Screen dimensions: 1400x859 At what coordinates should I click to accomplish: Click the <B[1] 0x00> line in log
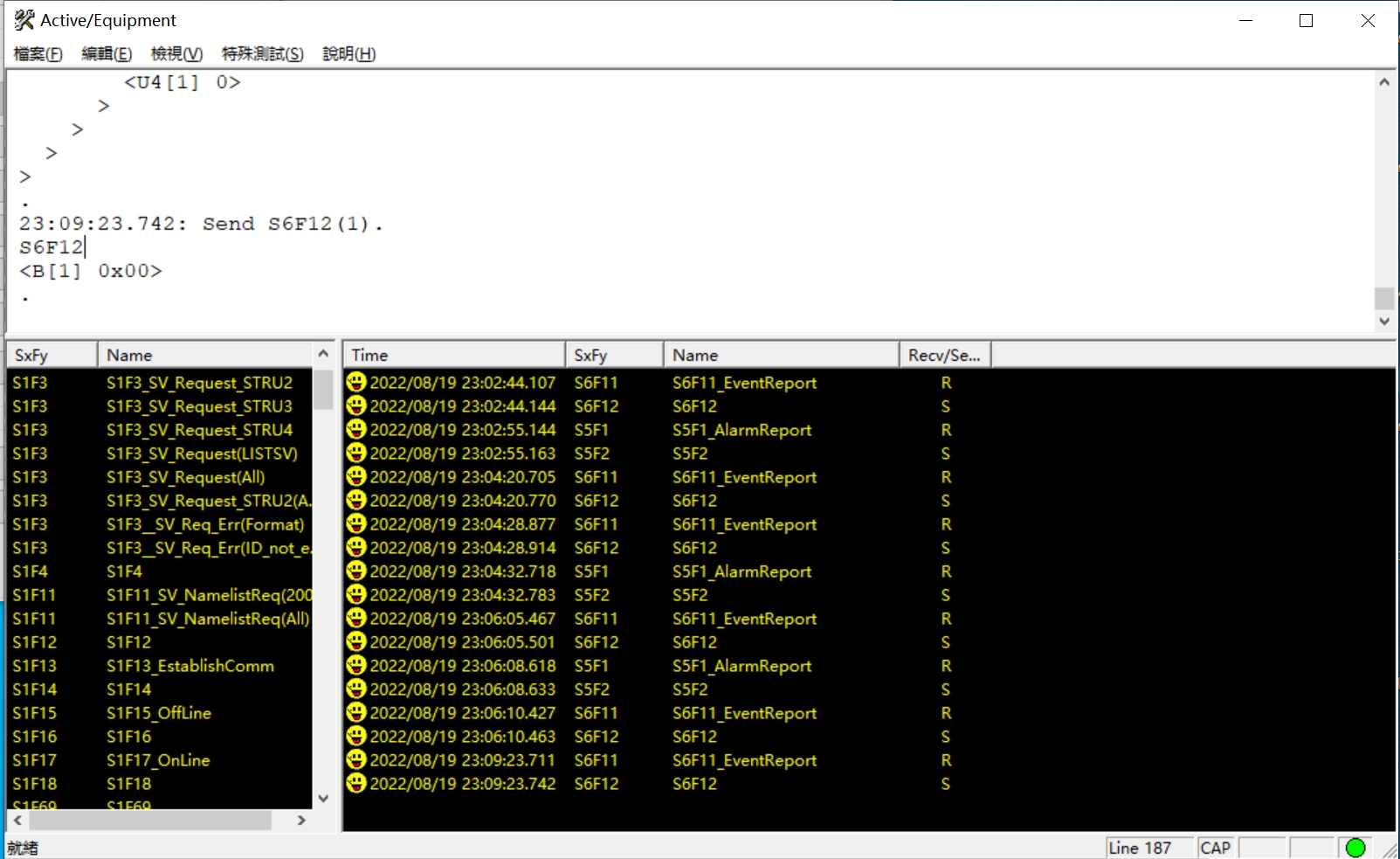(x=91, y=271)
